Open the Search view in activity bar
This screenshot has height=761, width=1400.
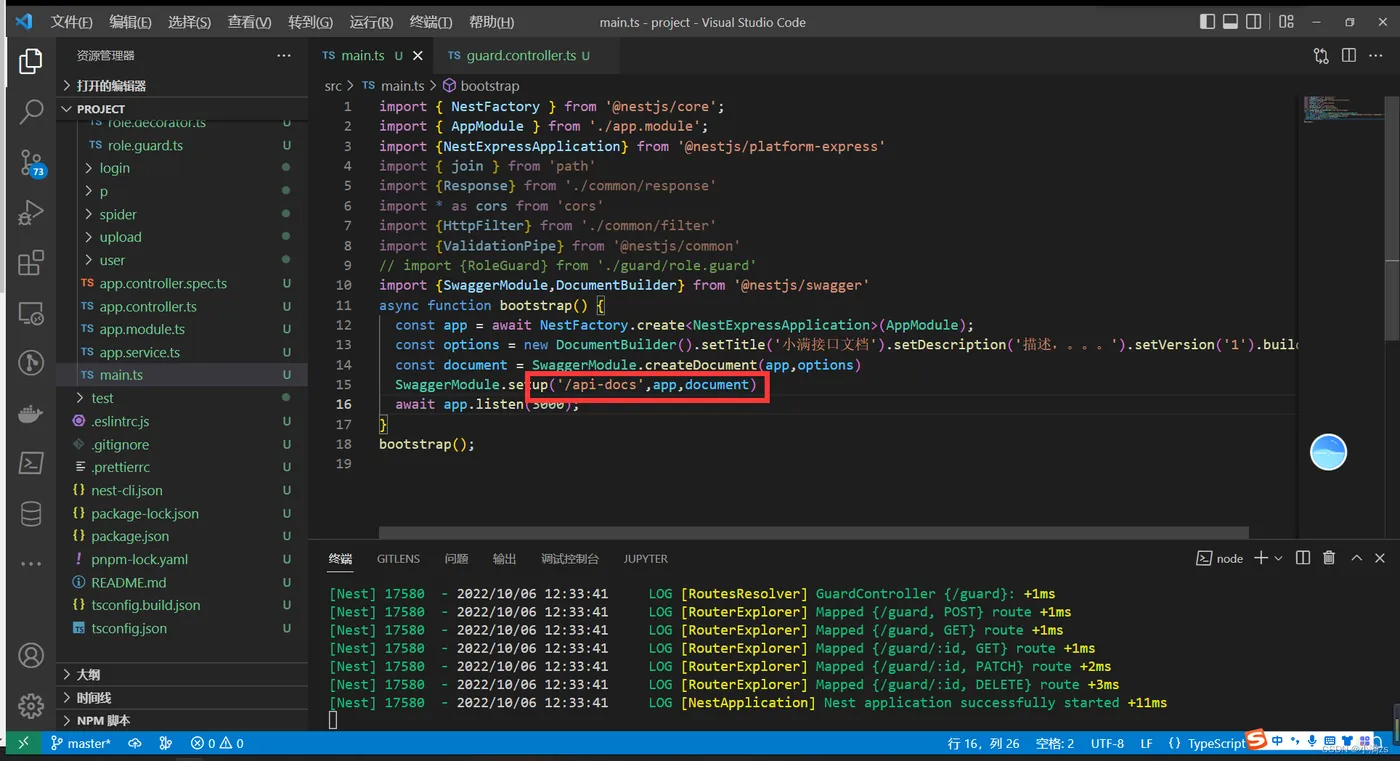pyautogui.click(x=31, y=111)
